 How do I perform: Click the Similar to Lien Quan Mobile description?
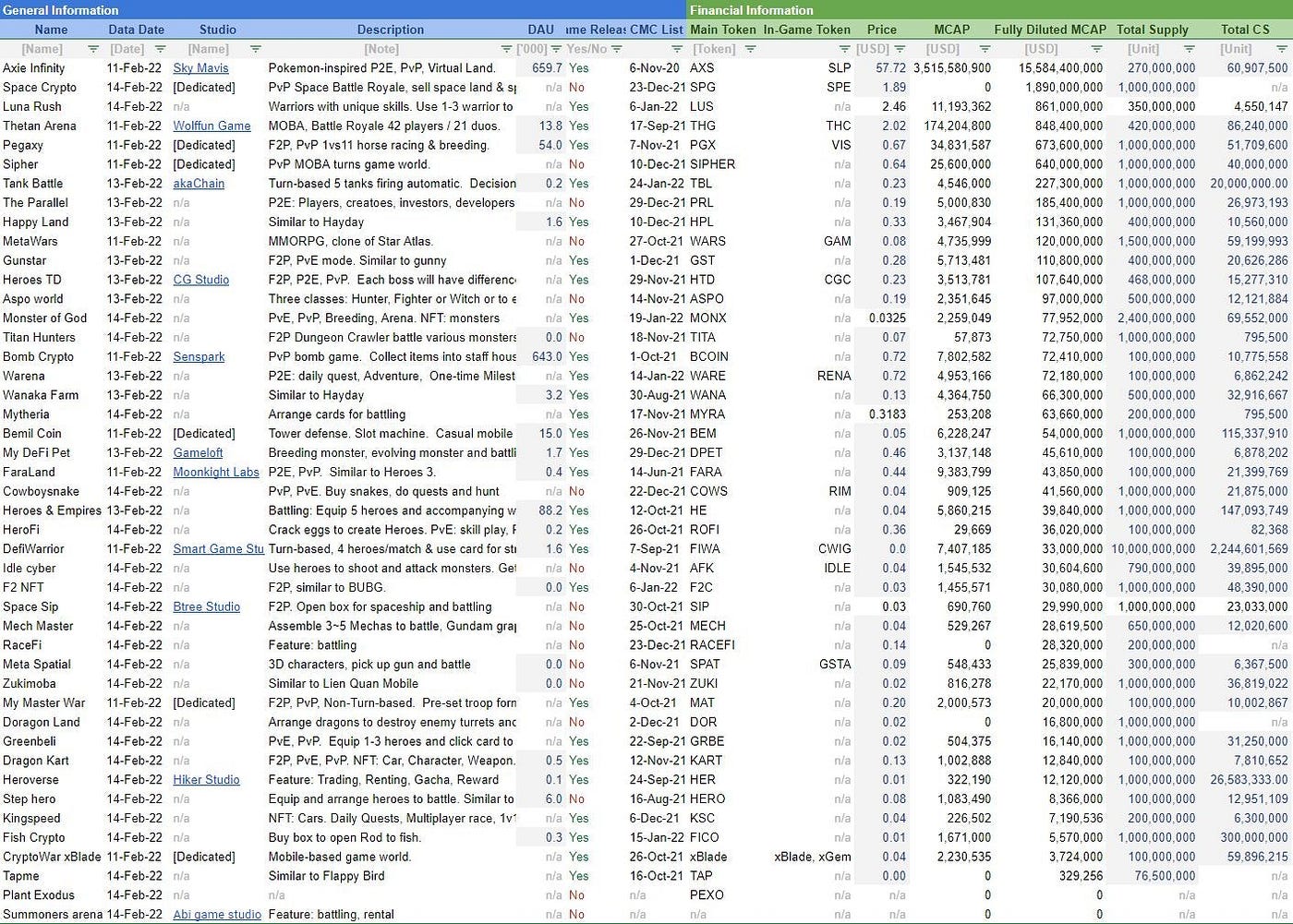tap(343, 683)
